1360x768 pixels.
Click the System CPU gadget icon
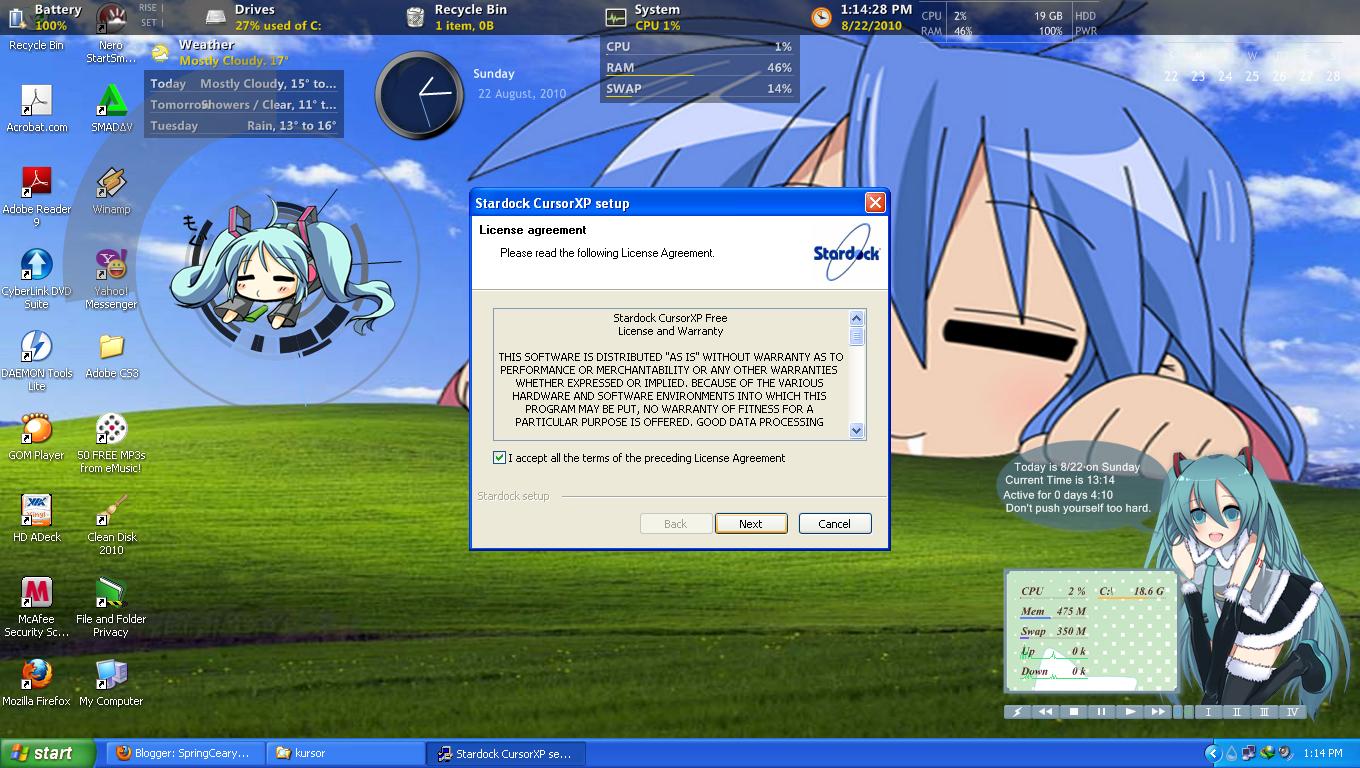(614, 15)
